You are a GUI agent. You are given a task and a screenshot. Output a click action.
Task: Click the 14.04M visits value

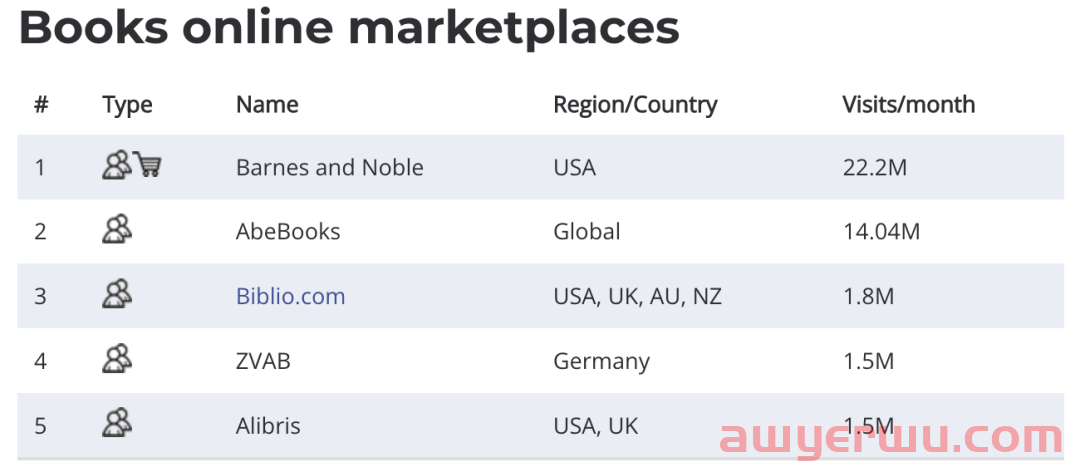click(x=881, y=232)
